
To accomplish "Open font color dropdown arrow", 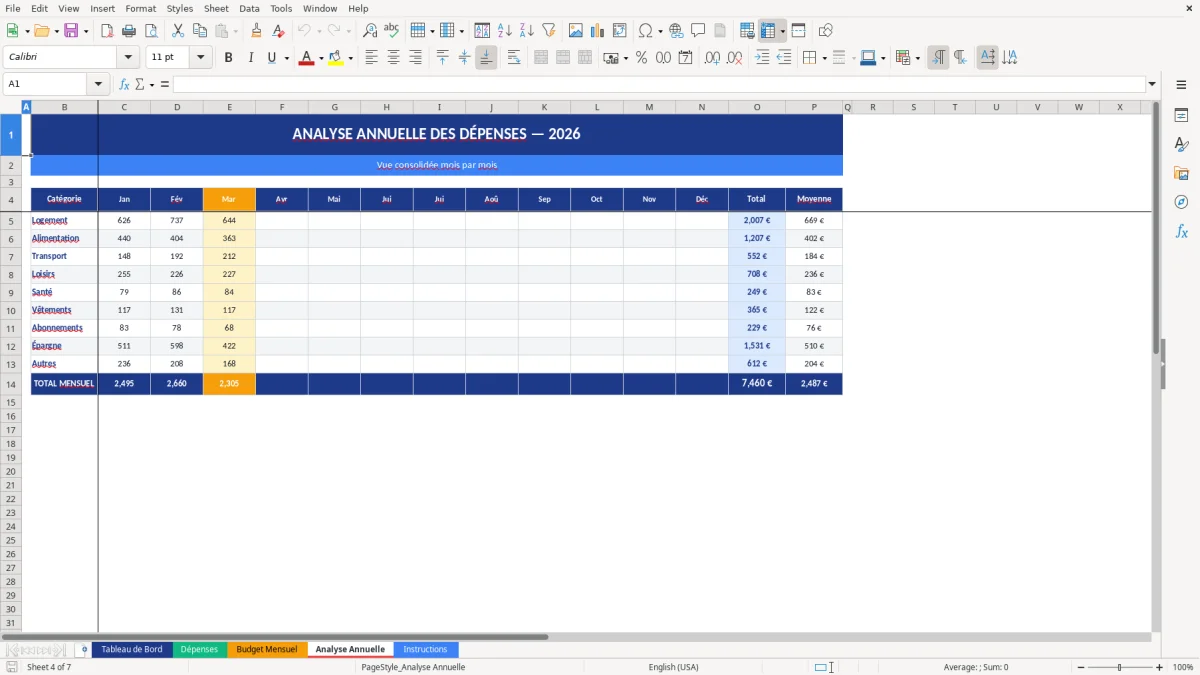I will pos(321,58).
